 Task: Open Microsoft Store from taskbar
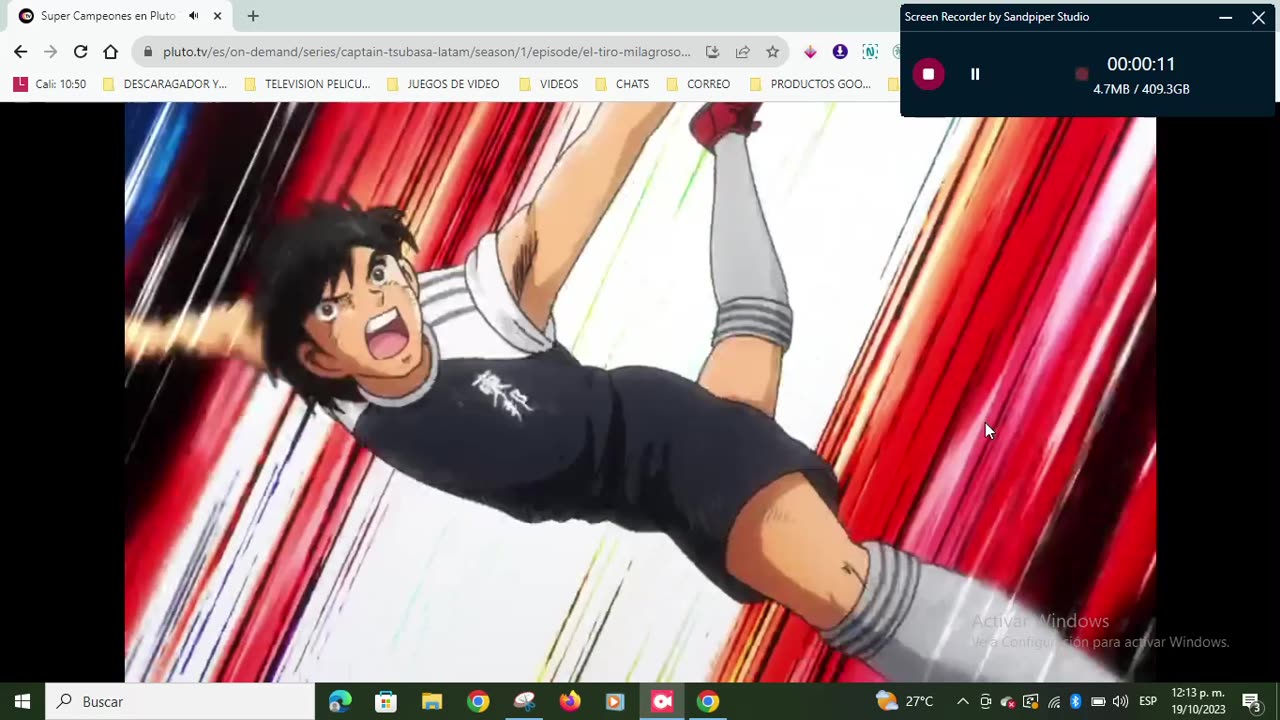pos(386,702)
